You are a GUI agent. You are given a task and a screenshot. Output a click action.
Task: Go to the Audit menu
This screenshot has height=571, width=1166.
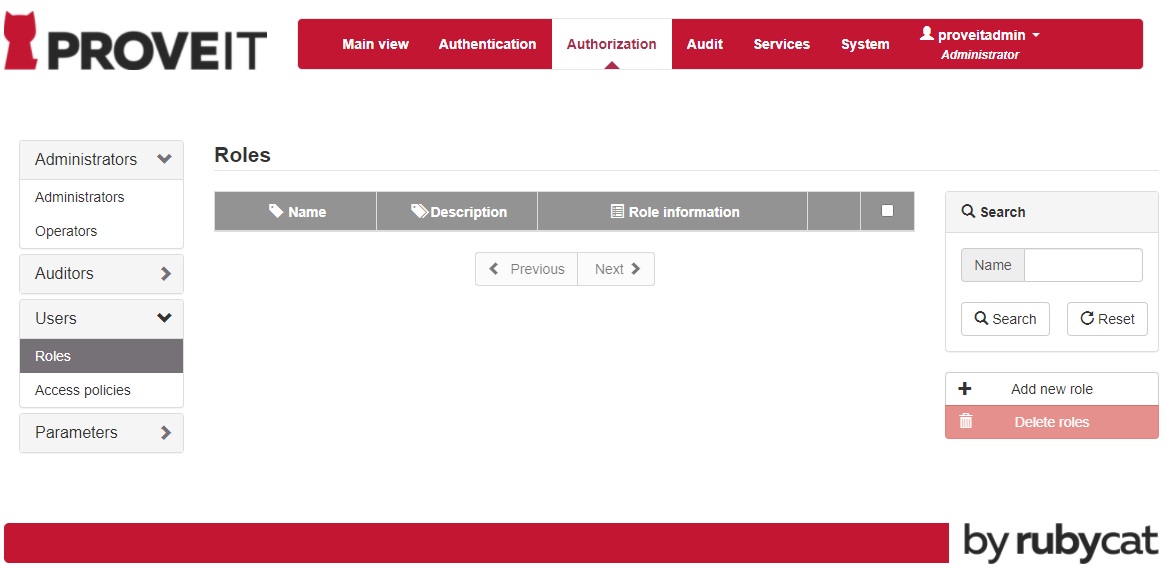click(x=704, y=44)
